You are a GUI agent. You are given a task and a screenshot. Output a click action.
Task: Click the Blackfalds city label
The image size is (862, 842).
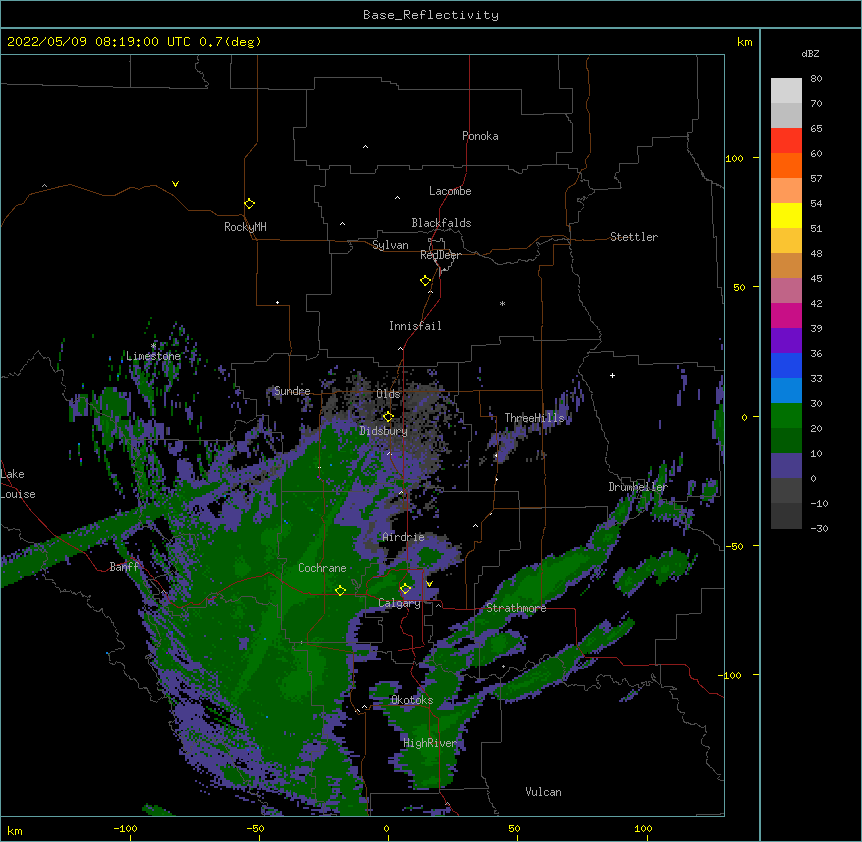(x=441, y=223)
